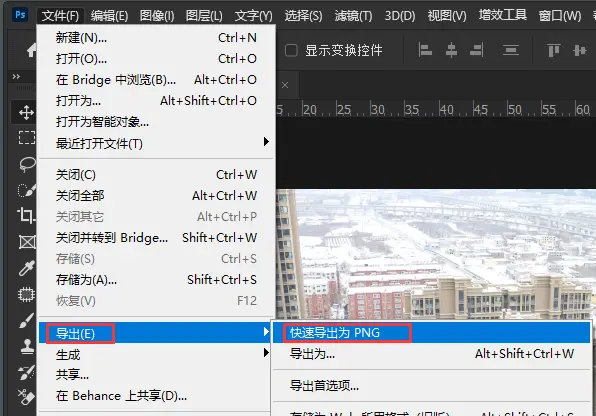Choose 快速导出为 PNG submenu entry
The height and width of the screenshot is (416, 596).
pos(431,333)
